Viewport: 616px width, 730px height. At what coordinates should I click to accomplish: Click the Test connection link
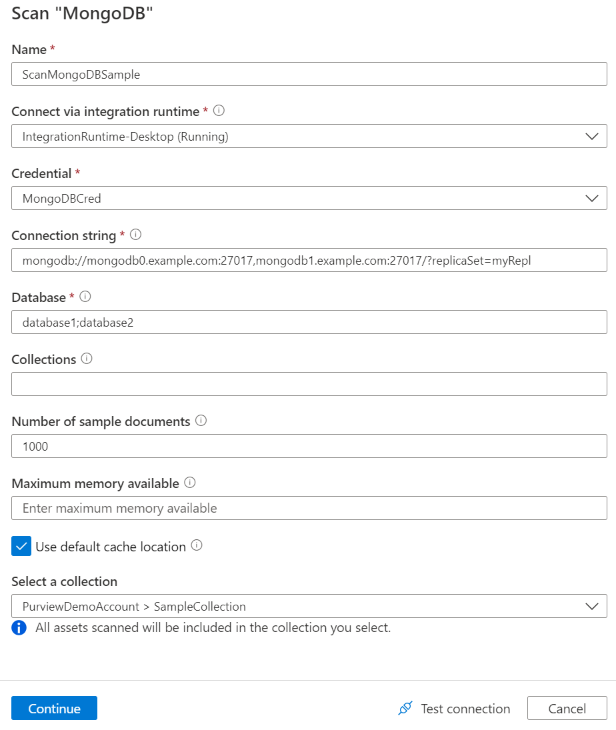click(x=465, y=709)
